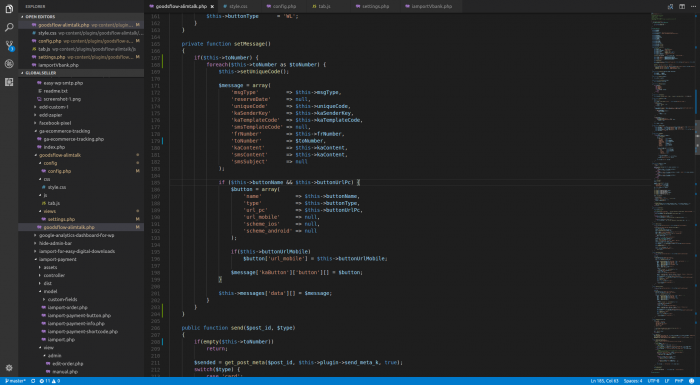Open ga-ecommerce-tracking.php file

click(73, 139)
